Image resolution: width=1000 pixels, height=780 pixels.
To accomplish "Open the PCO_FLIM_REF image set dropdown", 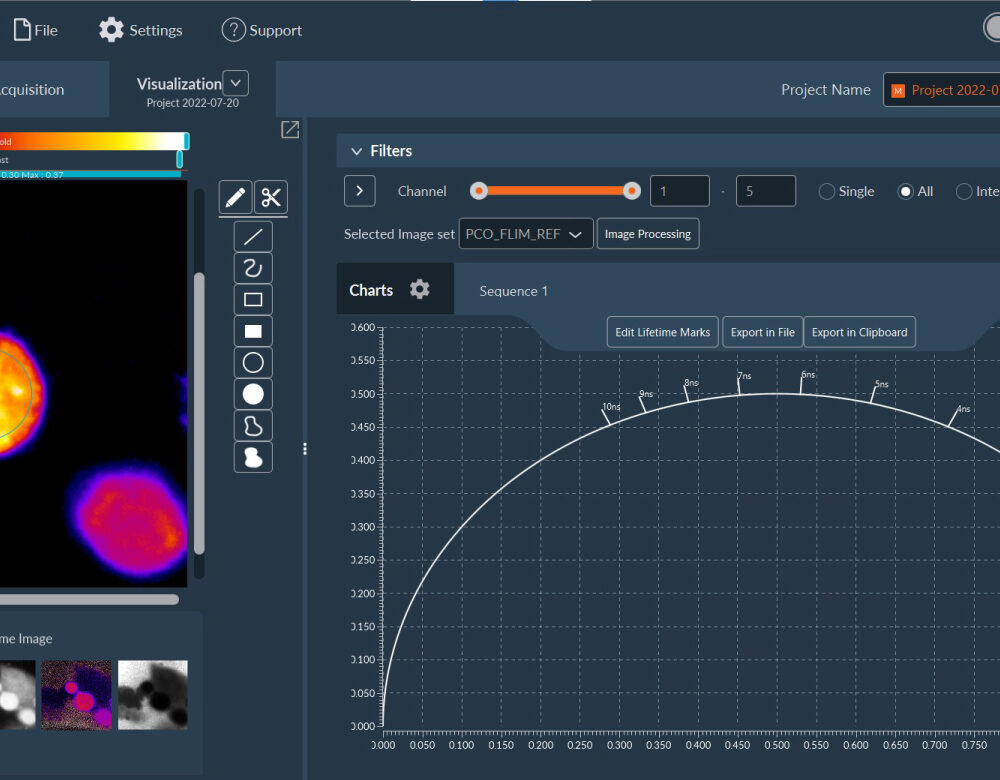I will click(525, 234).
